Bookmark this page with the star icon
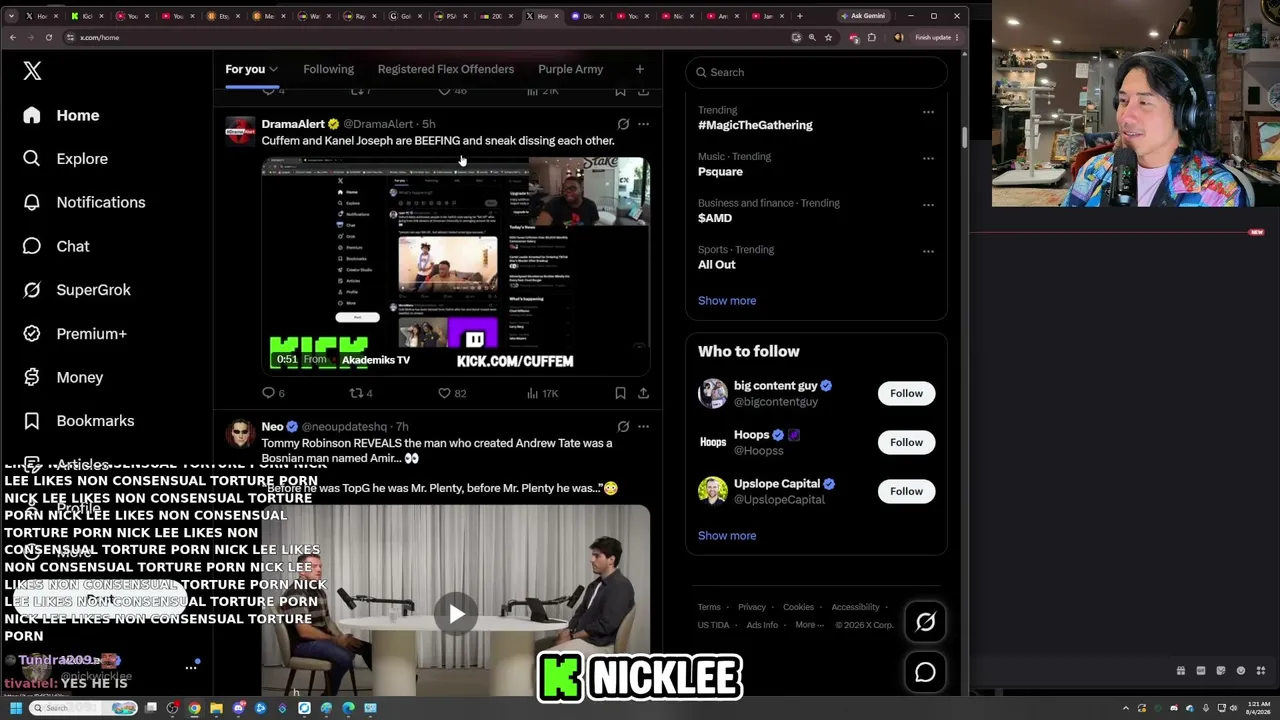Image resolution: width=1280 pixels, height=720 pixels. (828, 37)
